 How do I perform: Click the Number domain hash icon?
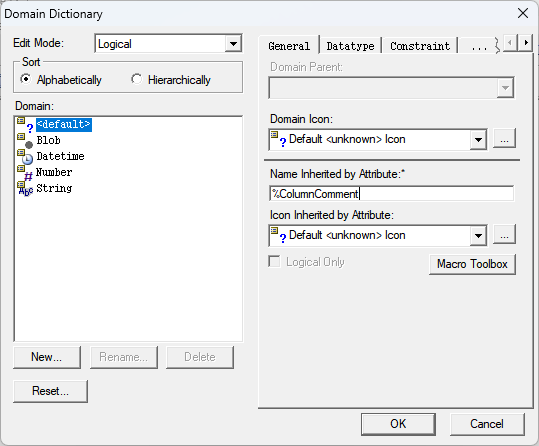pyautogui.click(x=25, y=173)
